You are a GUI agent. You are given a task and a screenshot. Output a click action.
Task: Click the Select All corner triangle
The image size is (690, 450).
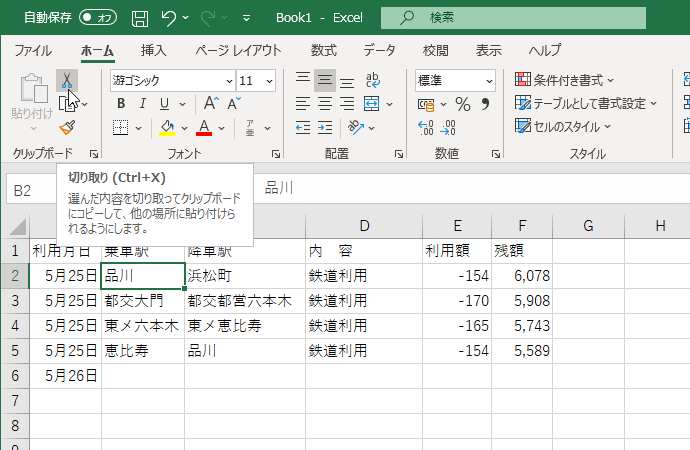(x=17, y=227)
